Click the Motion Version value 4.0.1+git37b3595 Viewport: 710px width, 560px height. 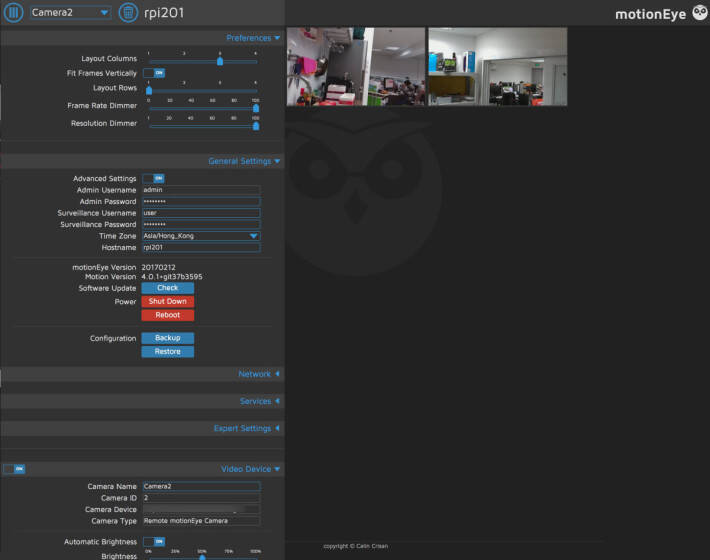[x=172, y=277]
